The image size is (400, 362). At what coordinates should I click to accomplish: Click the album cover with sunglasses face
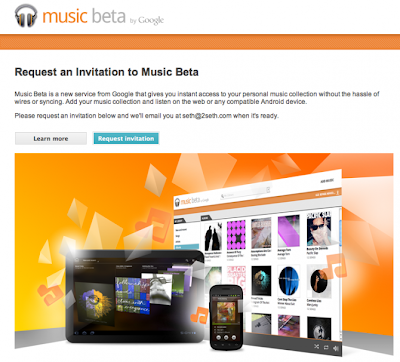(x=319, y=228)
